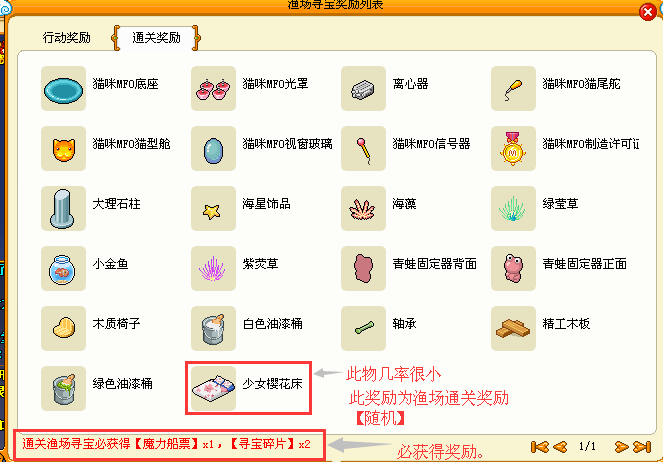The image size is (663, 462).
Task: Click the 精工木板 wooden planks icon
Action: tap(513, 329)
